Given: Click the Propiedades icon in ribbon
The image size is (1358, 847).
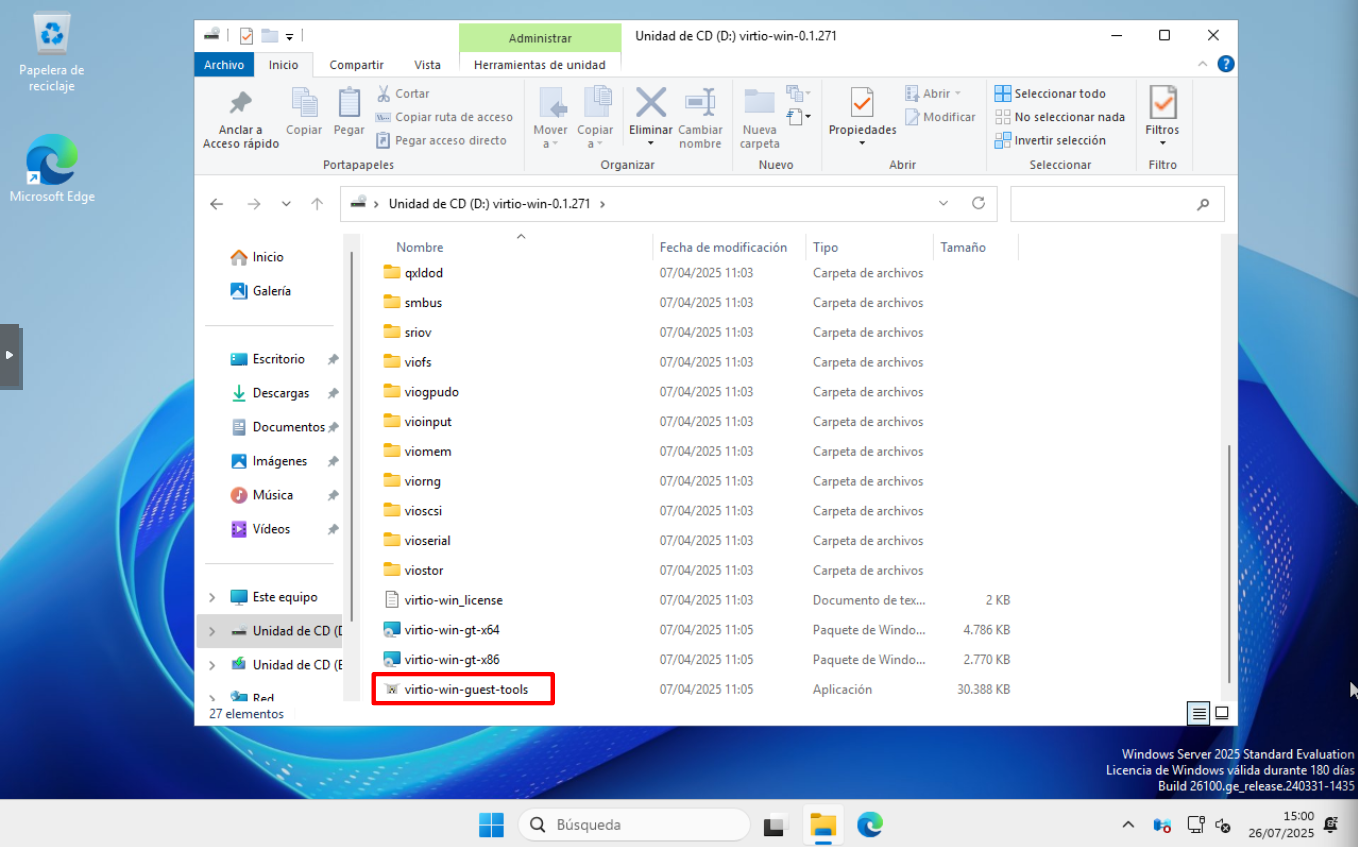Looking at the screenshot, I should coord(861,104).
